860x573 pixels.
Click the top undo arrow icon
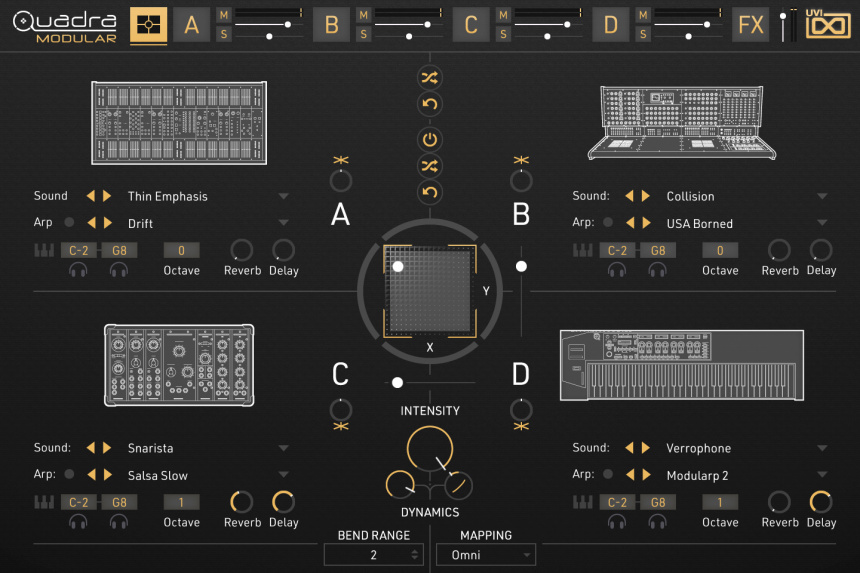pos(429,104)
